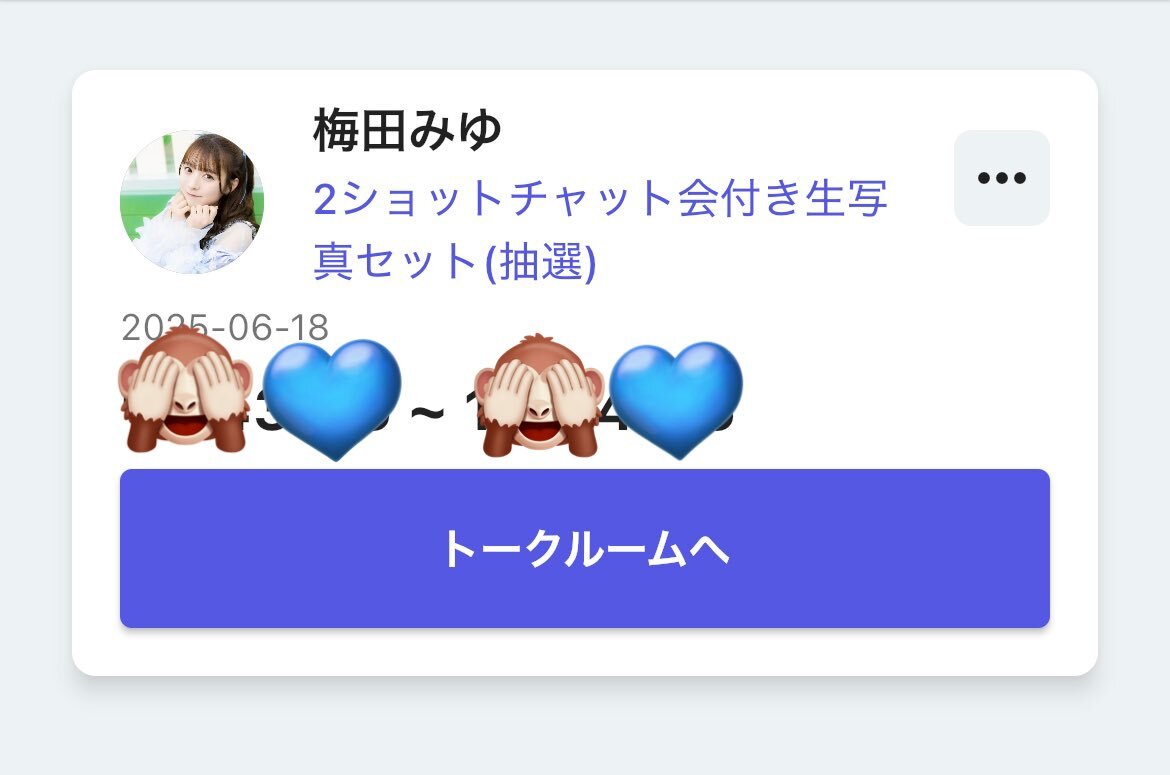Click the (抽選) text in the event title
1170x775 pixels.
(541, 262)
